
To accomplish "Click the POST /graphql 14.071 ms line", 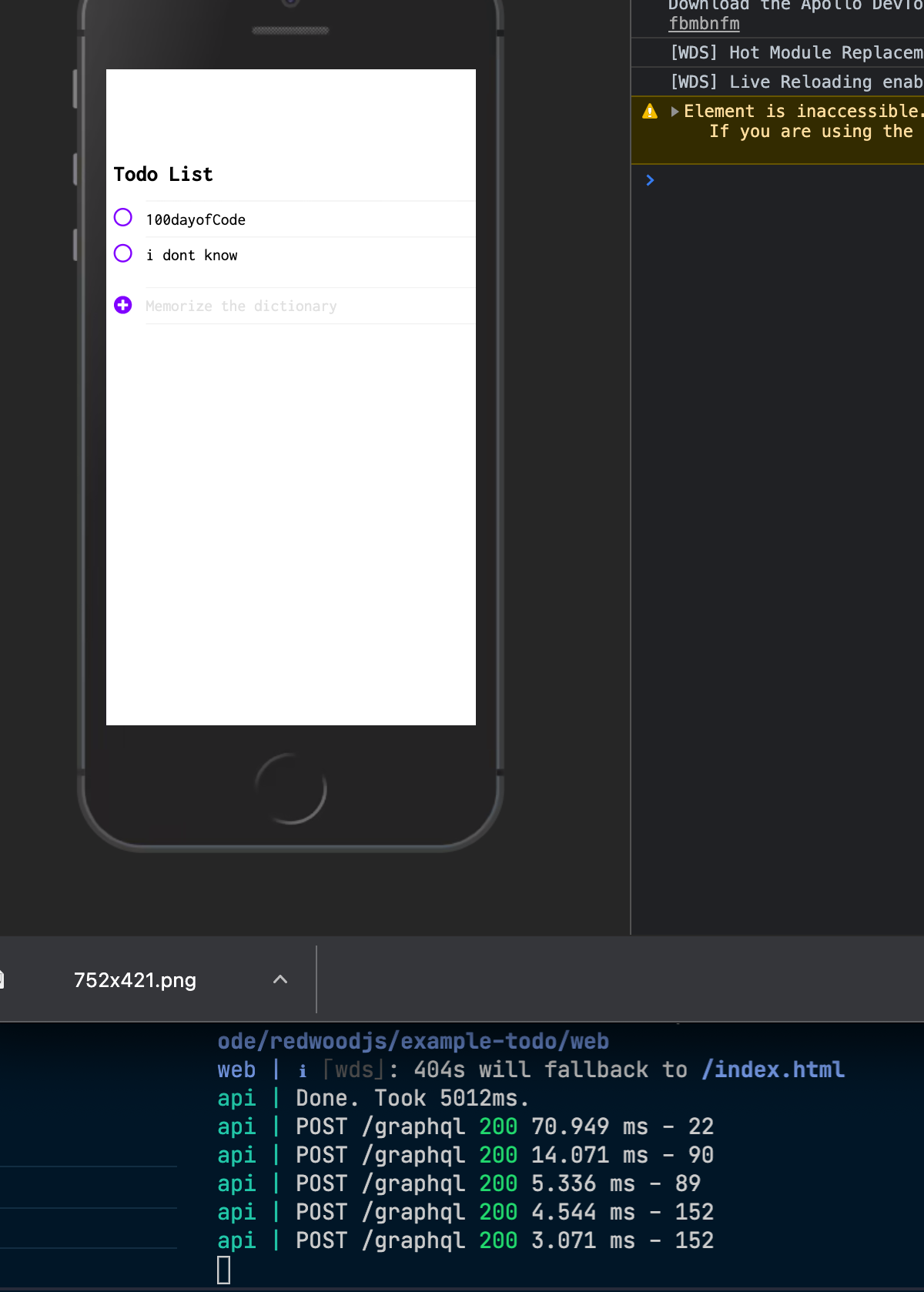I will [466, 1155].
